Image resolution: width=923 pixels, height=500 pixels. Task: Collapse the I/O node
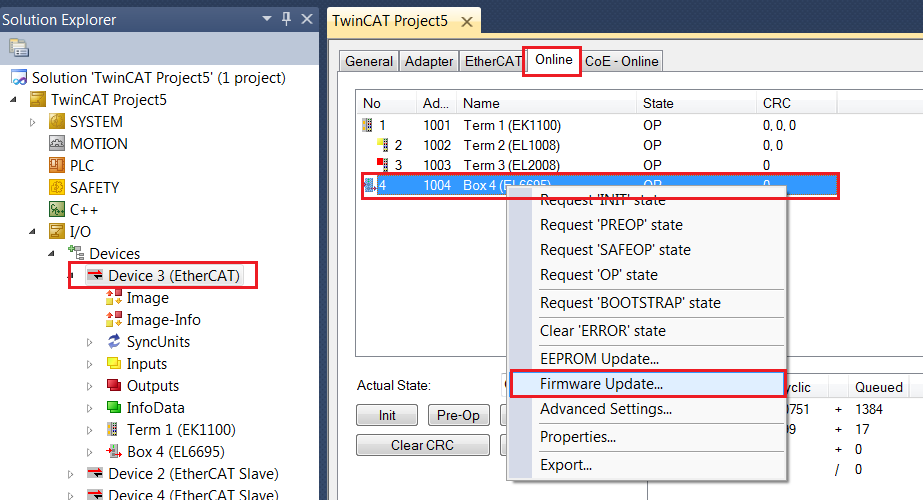tap(32, 231)
